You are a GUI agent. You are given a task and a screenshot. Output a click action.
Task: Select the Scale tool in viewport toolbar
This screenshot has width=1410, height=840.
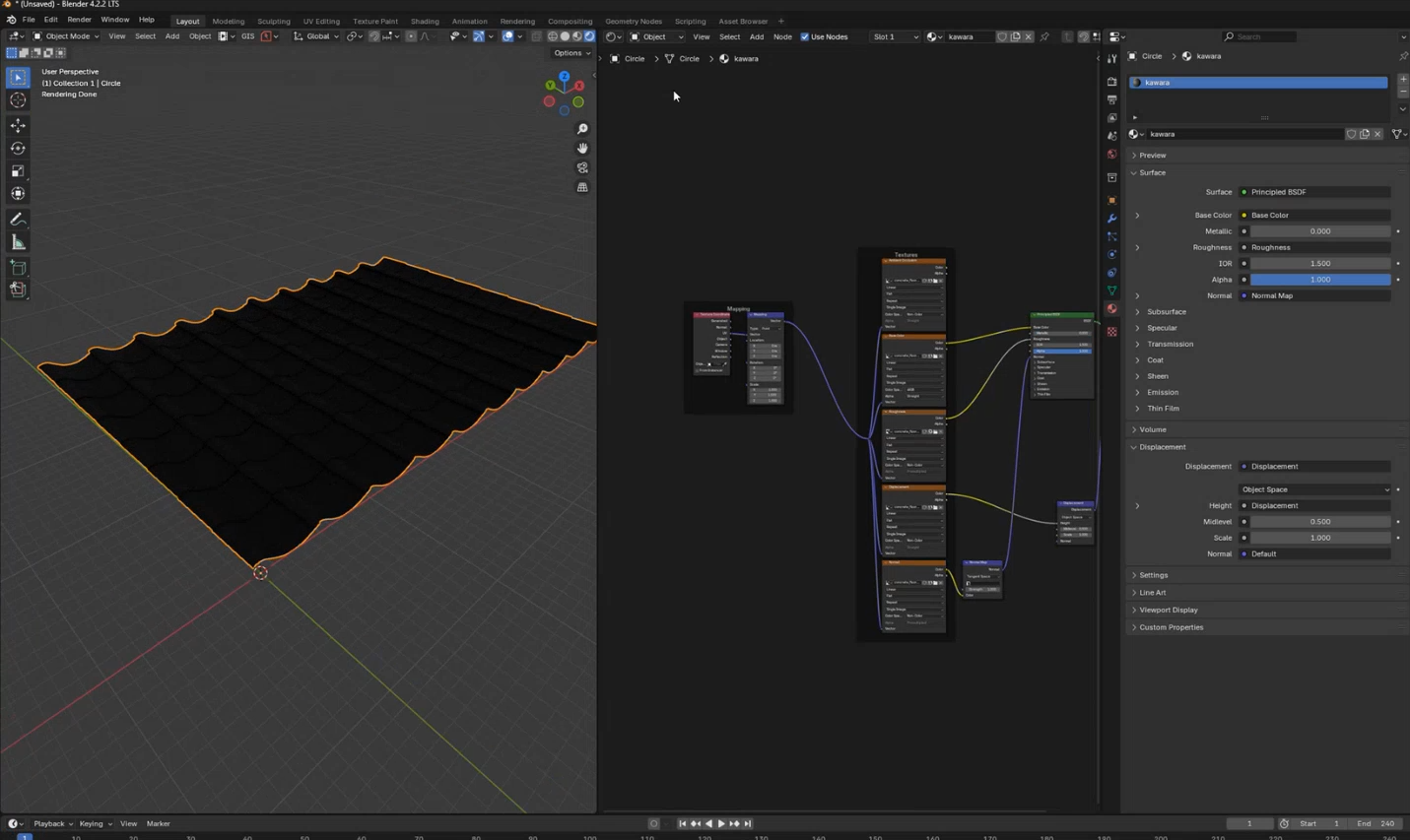[x=18, y=171]
